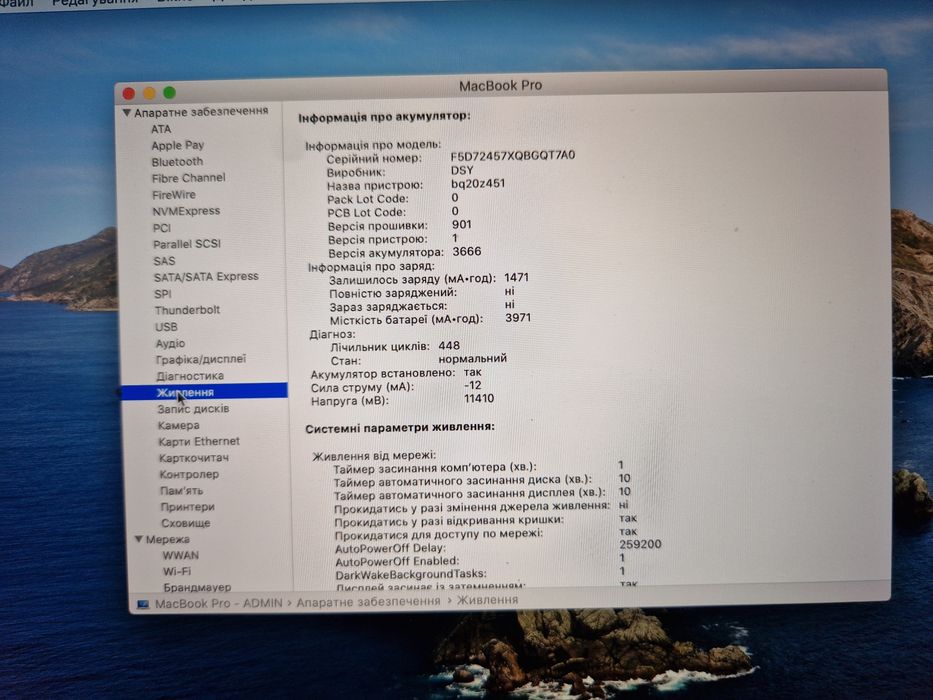Screen dimensions: 933x700
Task: Click serial number F5D72457XQBGQT7A0
Action: point(512,156)
